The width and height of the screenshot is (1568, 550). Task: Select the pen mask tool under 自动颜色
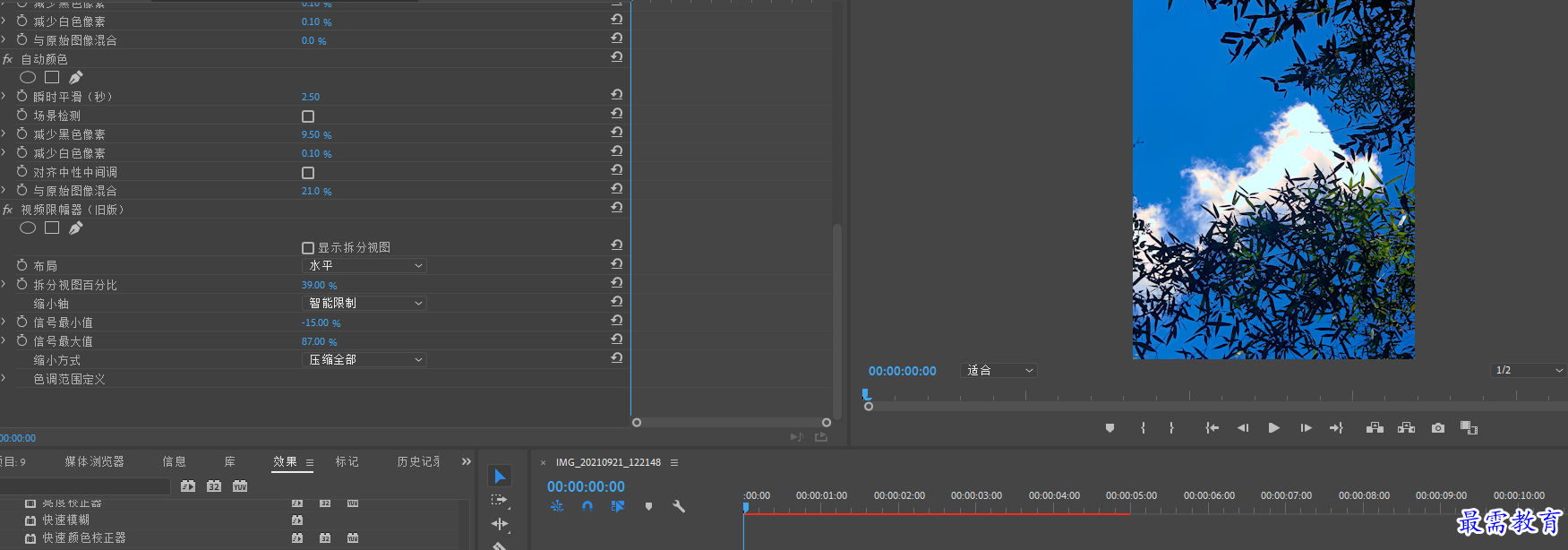(x=76, y=77)
